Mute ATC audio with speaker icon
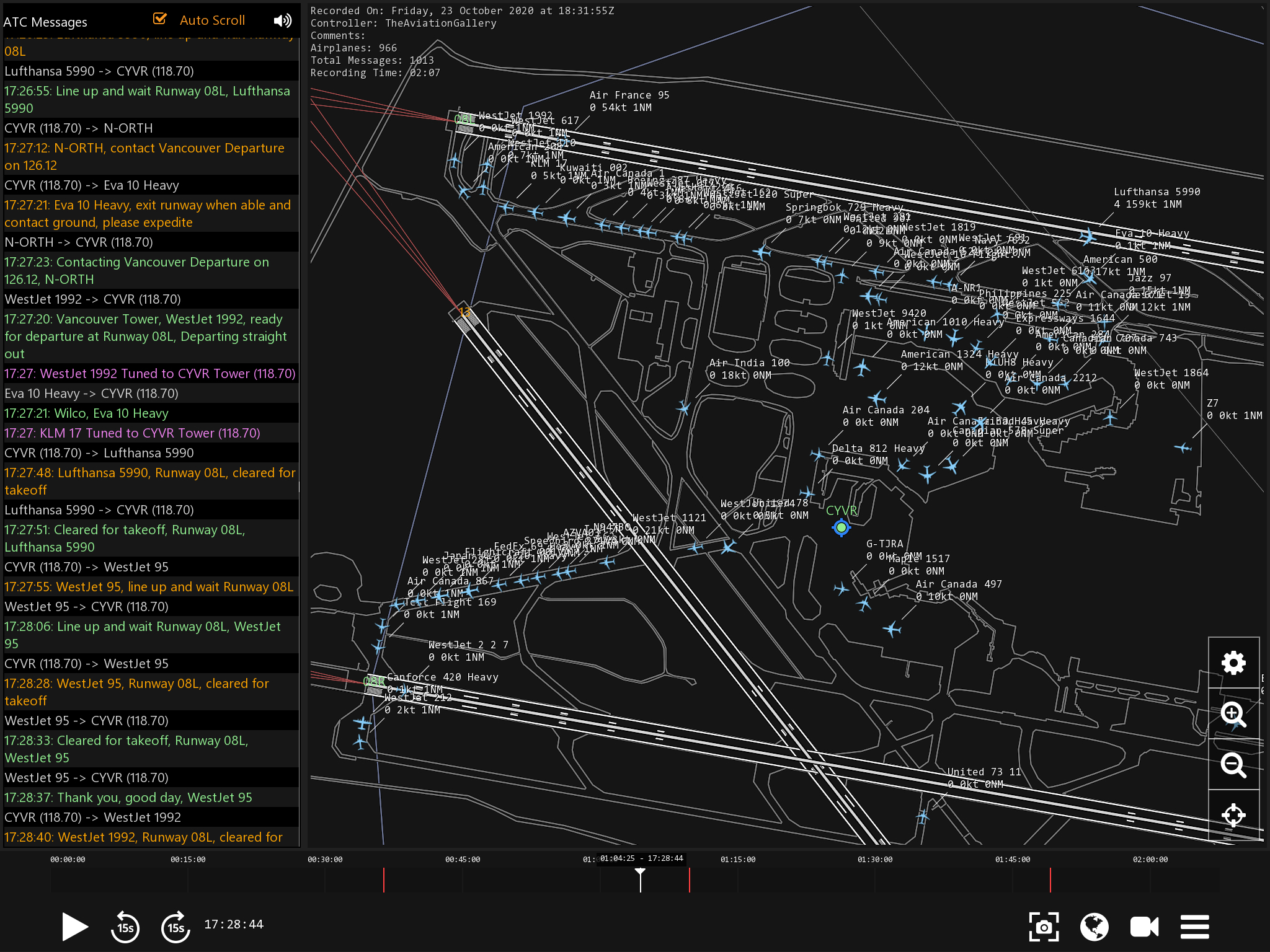 (x=282, y=20)
